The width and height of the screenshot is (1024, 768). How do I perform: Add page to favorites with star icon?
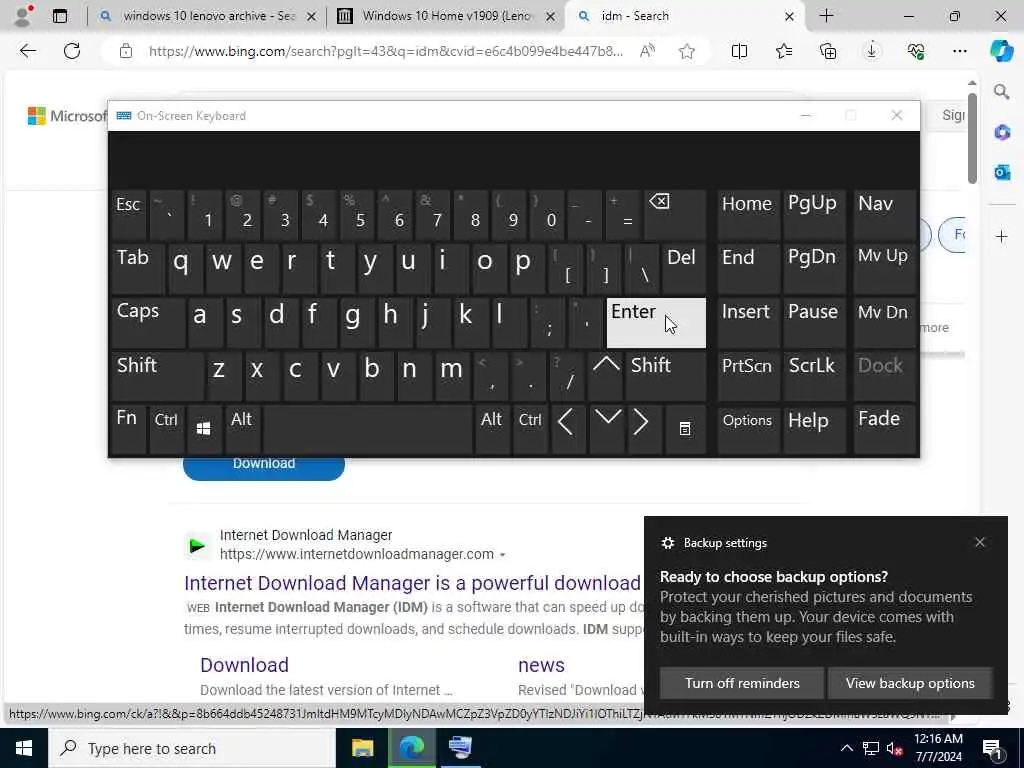[x=686, y=51]
